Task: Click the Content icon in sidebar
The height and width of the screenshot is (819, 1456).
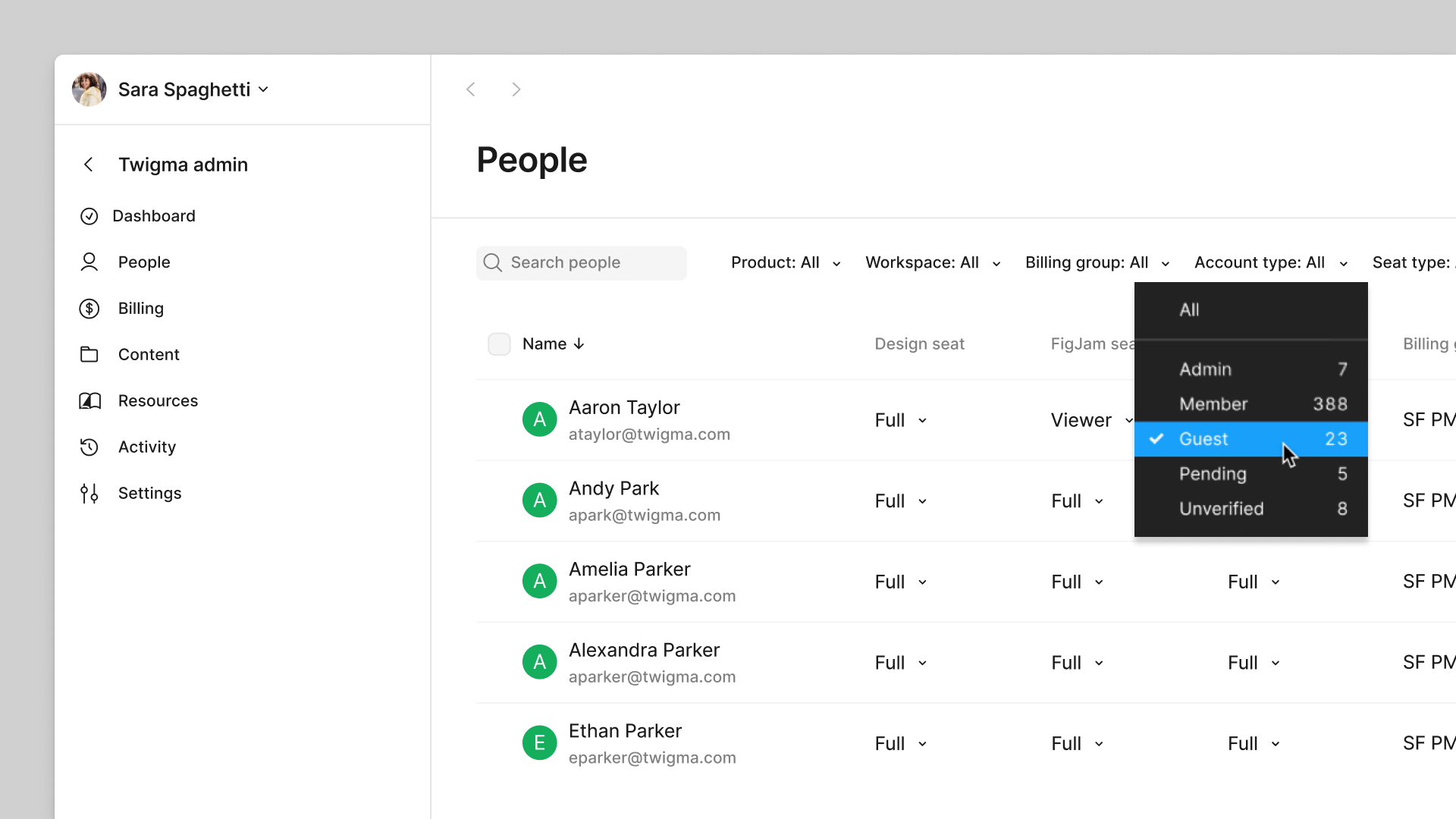Action: [89, 354]
